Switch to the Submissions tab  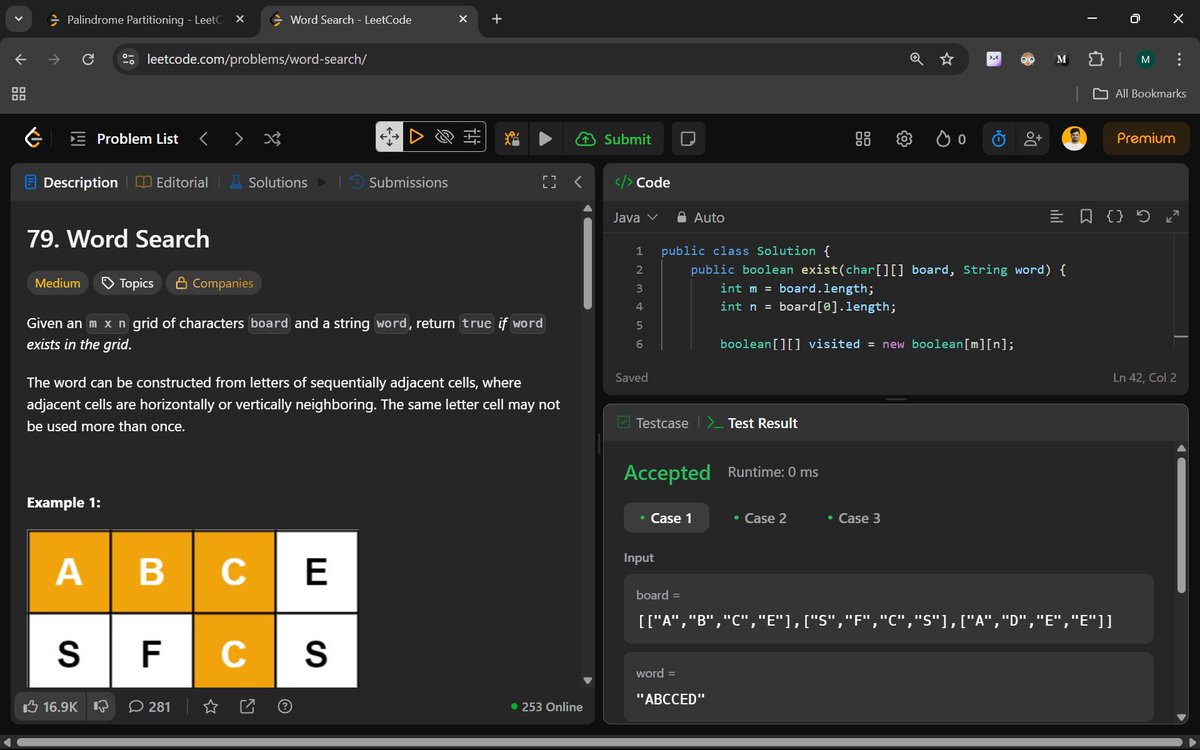tap(399, 182)
